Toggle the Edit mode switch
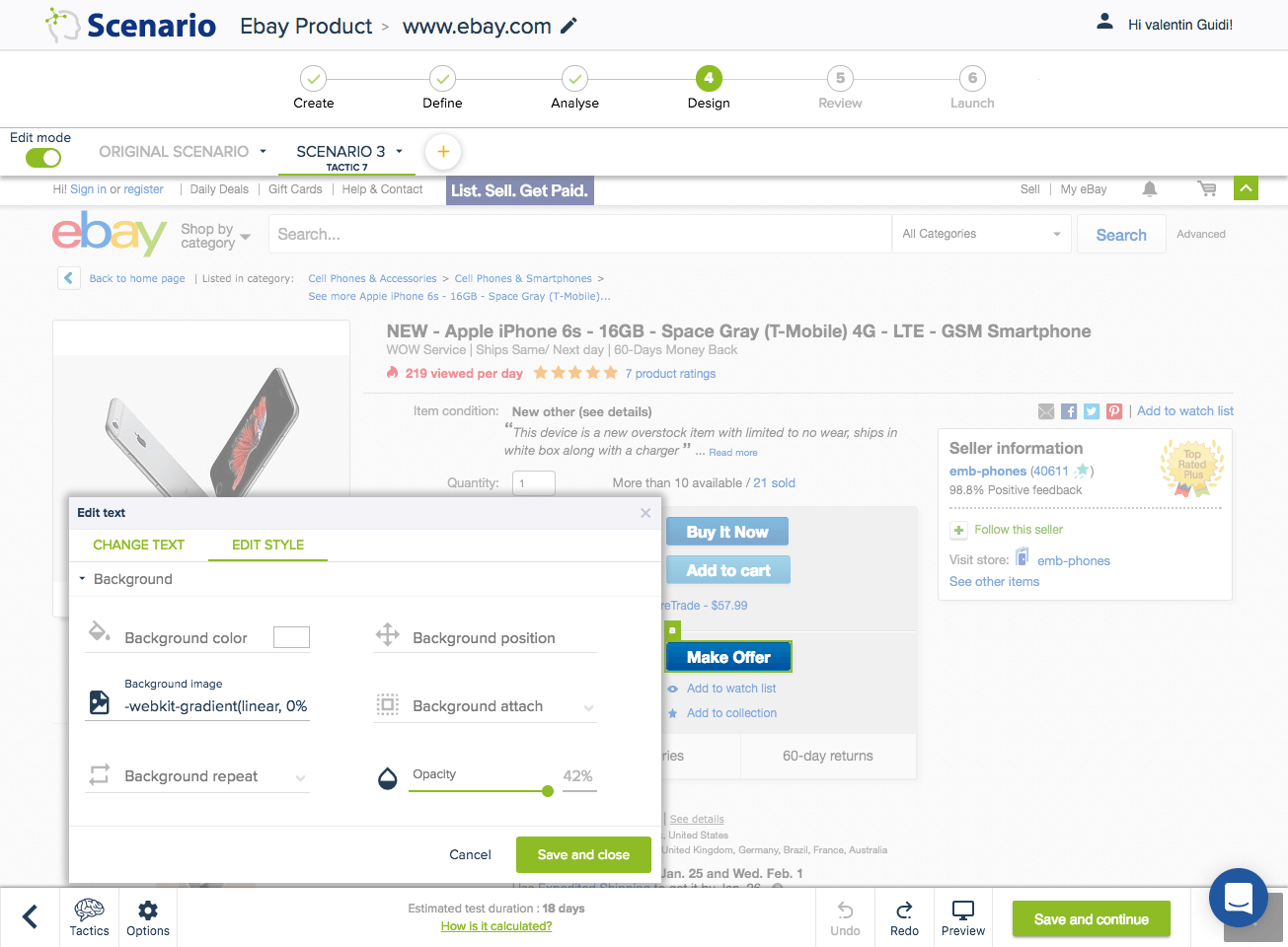 click(43, 158)
